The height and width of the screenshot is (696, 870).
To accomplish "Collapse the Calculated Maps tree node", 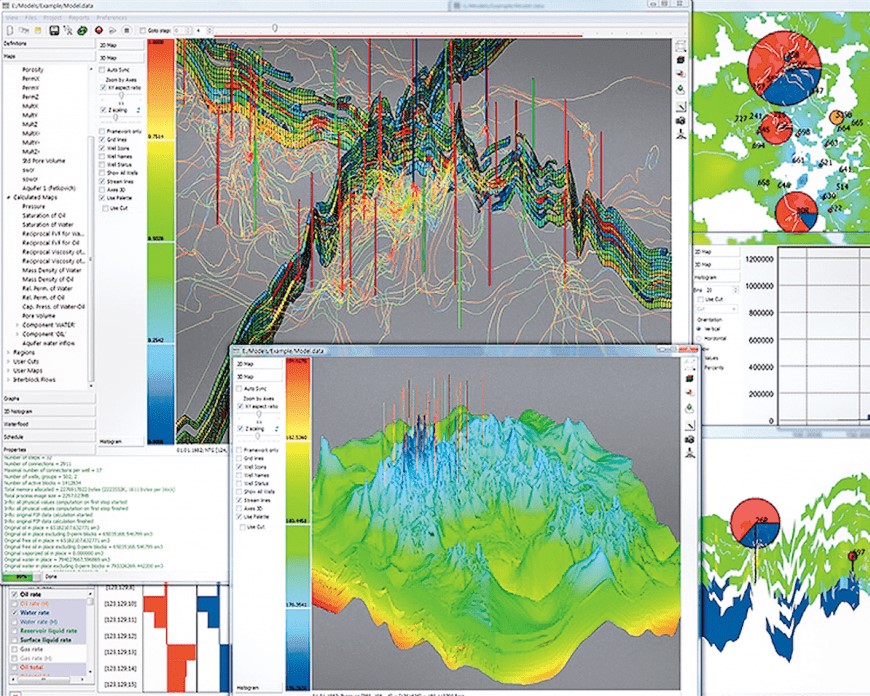I will tap(9, 199).
